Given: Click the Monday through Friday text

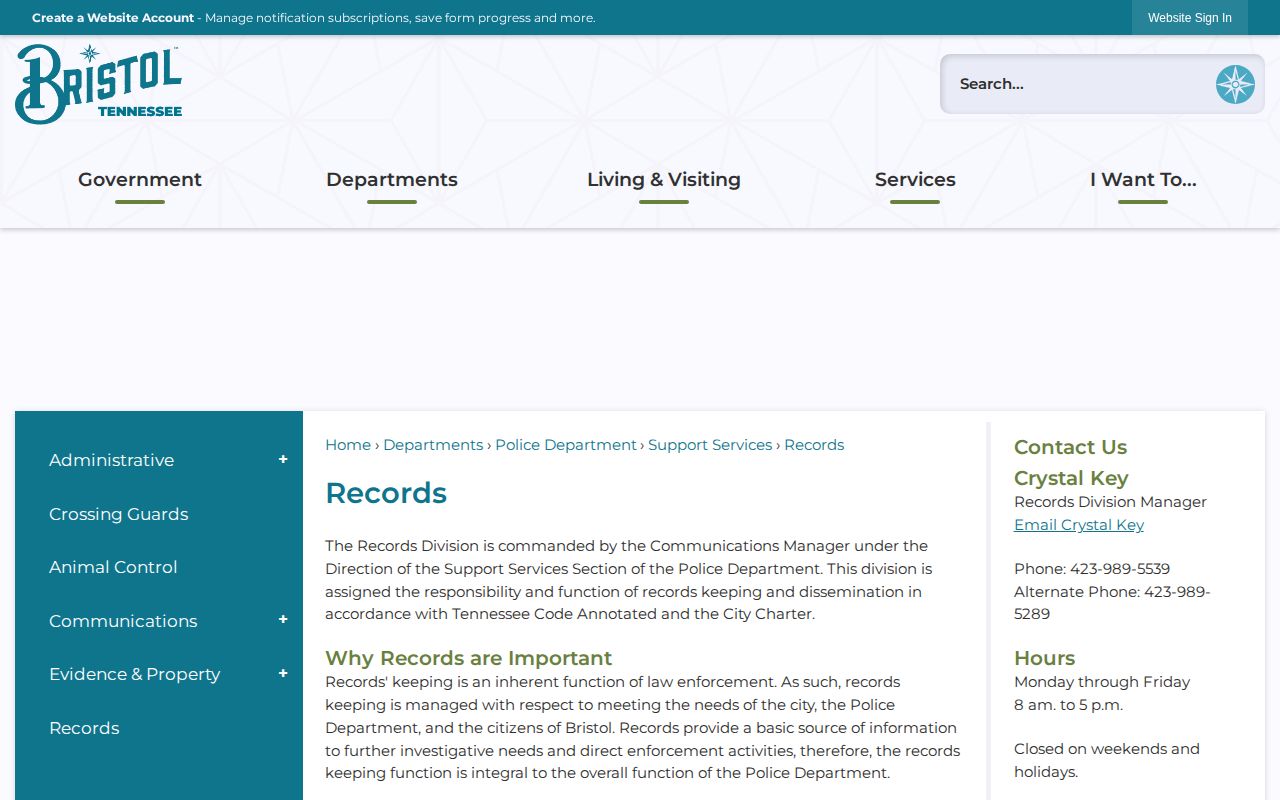Looking at the screenshot, I should (x=1102, y=682).
